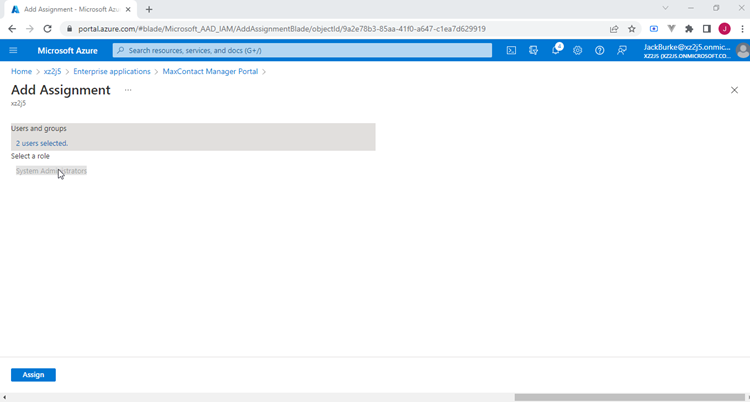
Task: Open the tab search chevron
Action: click(665, 8)
